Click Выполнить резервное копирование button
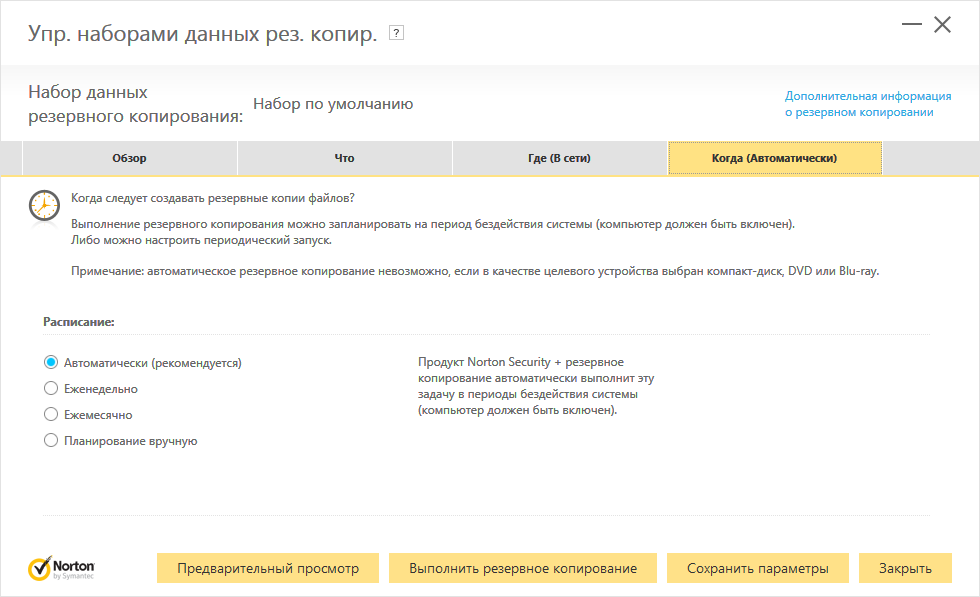The image size is (980, 597). (522, 568)
